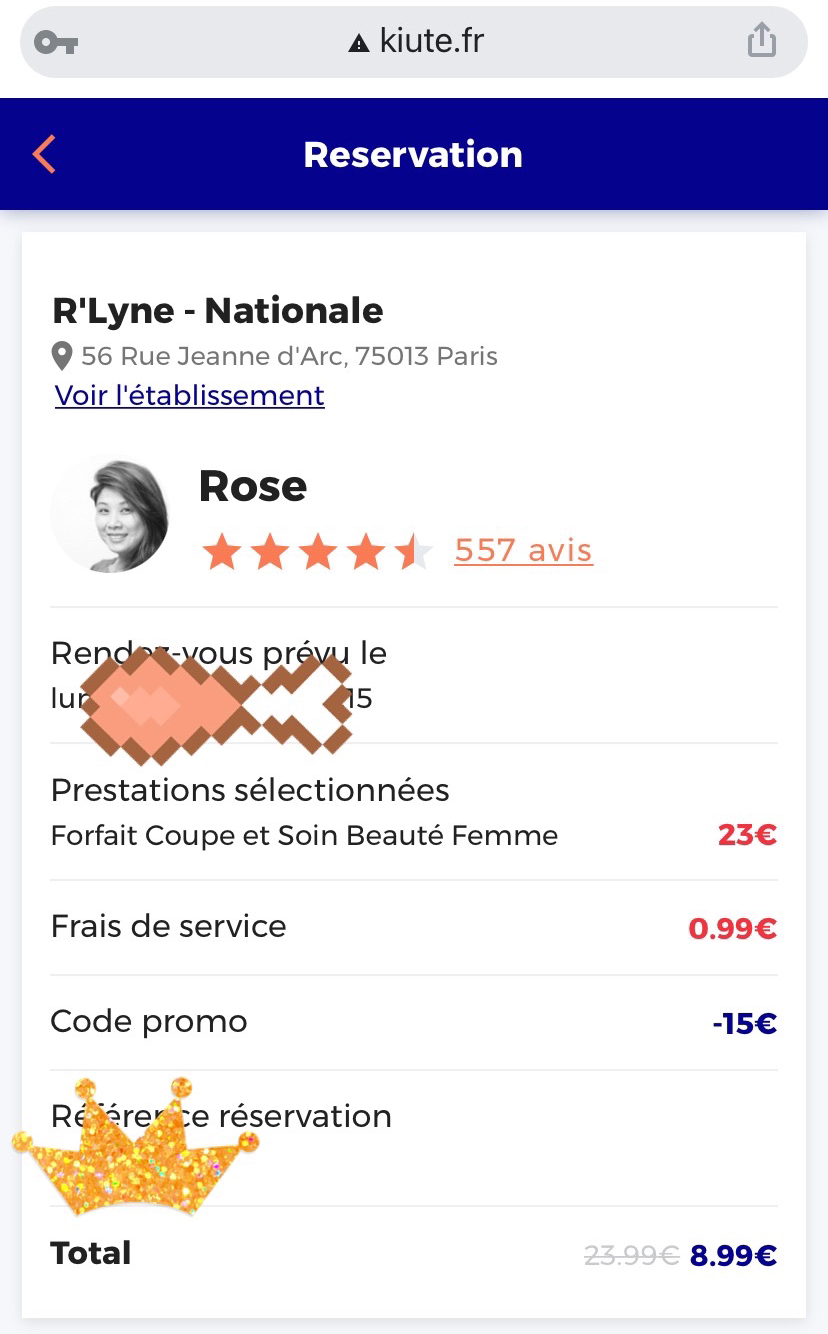Tap the pixelated sticker covering the date
This screenshot has height=1334, width=828.
216,700
